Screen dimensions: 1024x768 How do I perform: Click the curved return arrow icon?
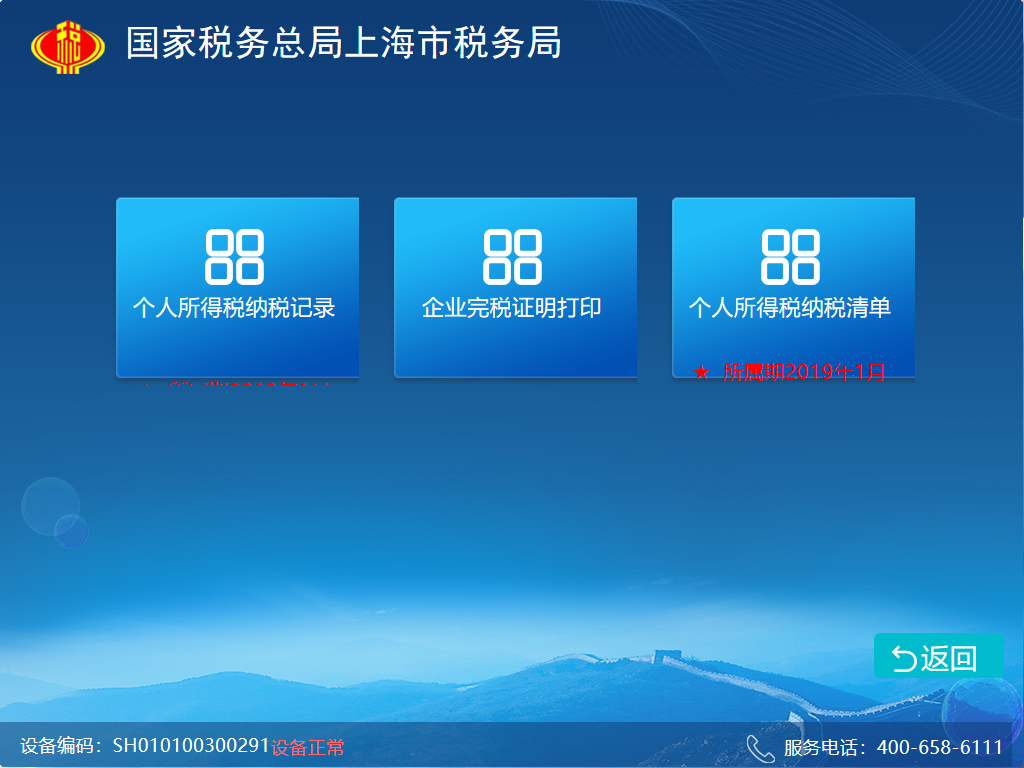pyautogui.click(x=903, y=659)
